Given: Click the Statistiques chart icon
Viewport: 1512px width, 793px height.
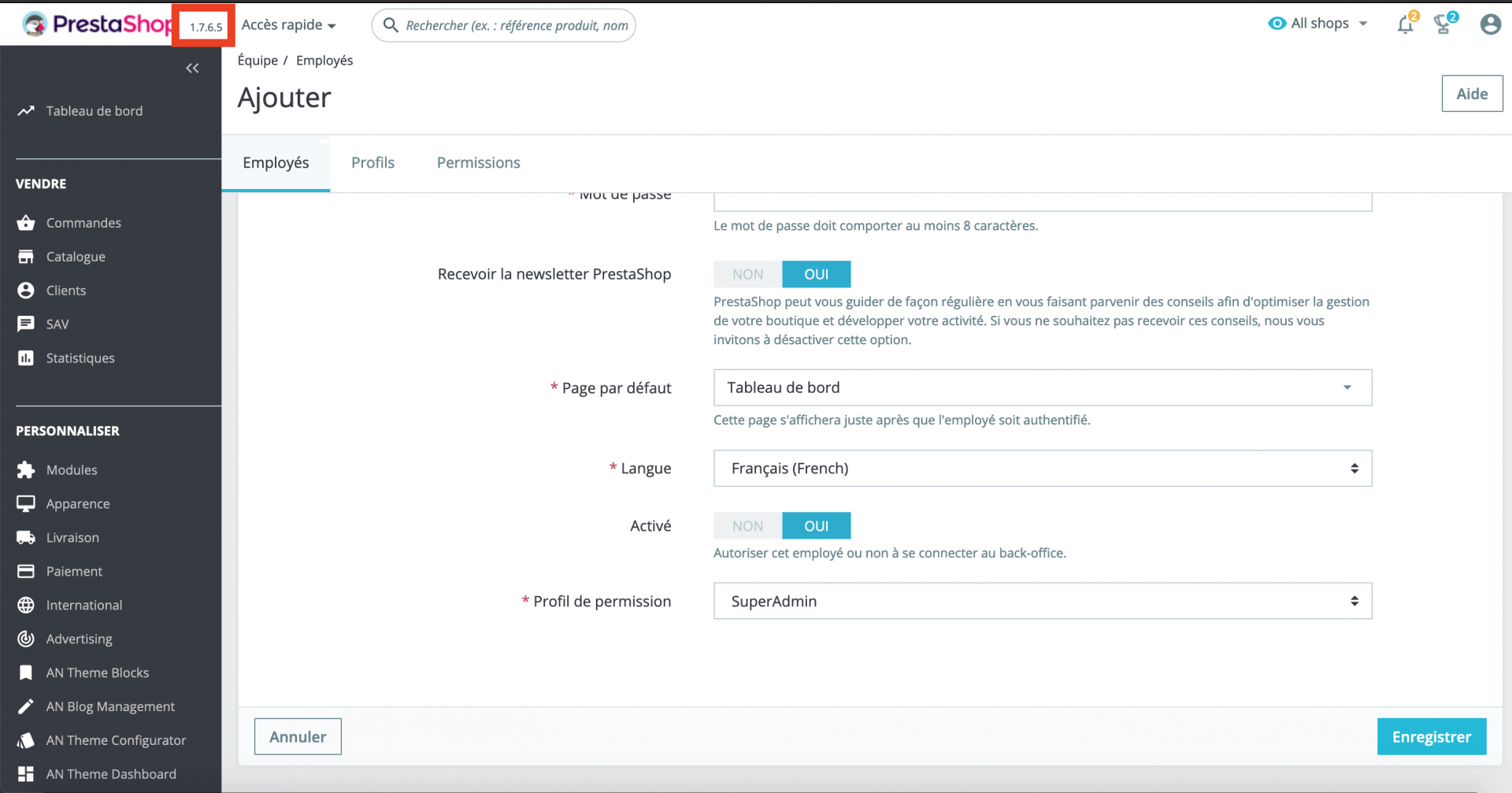Looking at the screenshot, I should [26, 358].
